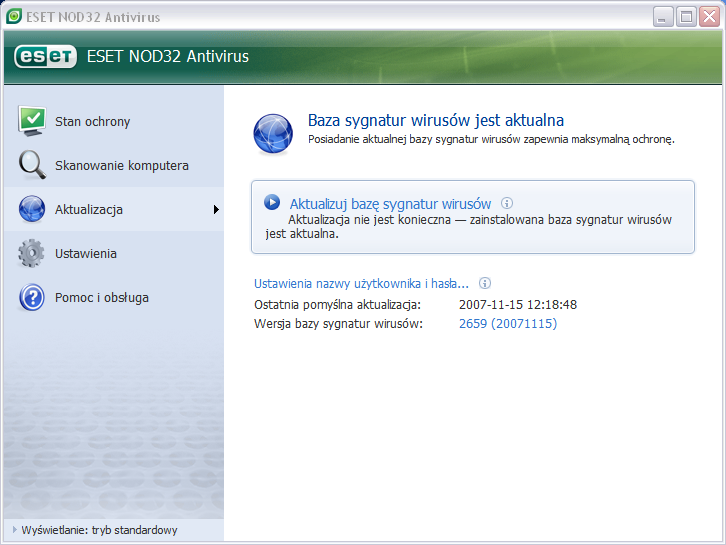
Task: Click Wyświetlanie: tryb standardowy link
Action: (x=100, y=530)
